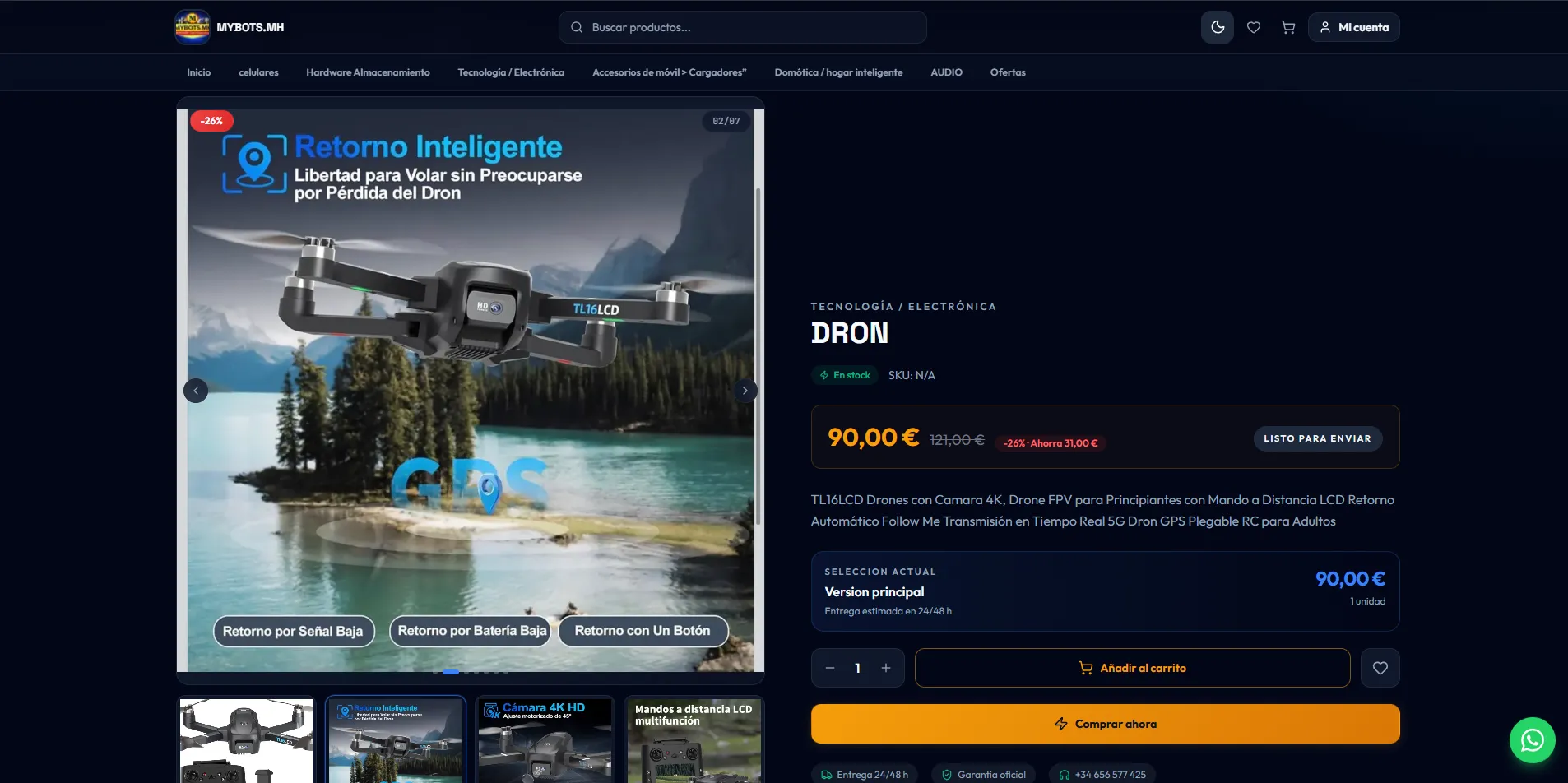This screenshot has height=783, width=1568.
Task: Select the first drone thumbnail with controller
Action: 246,740
